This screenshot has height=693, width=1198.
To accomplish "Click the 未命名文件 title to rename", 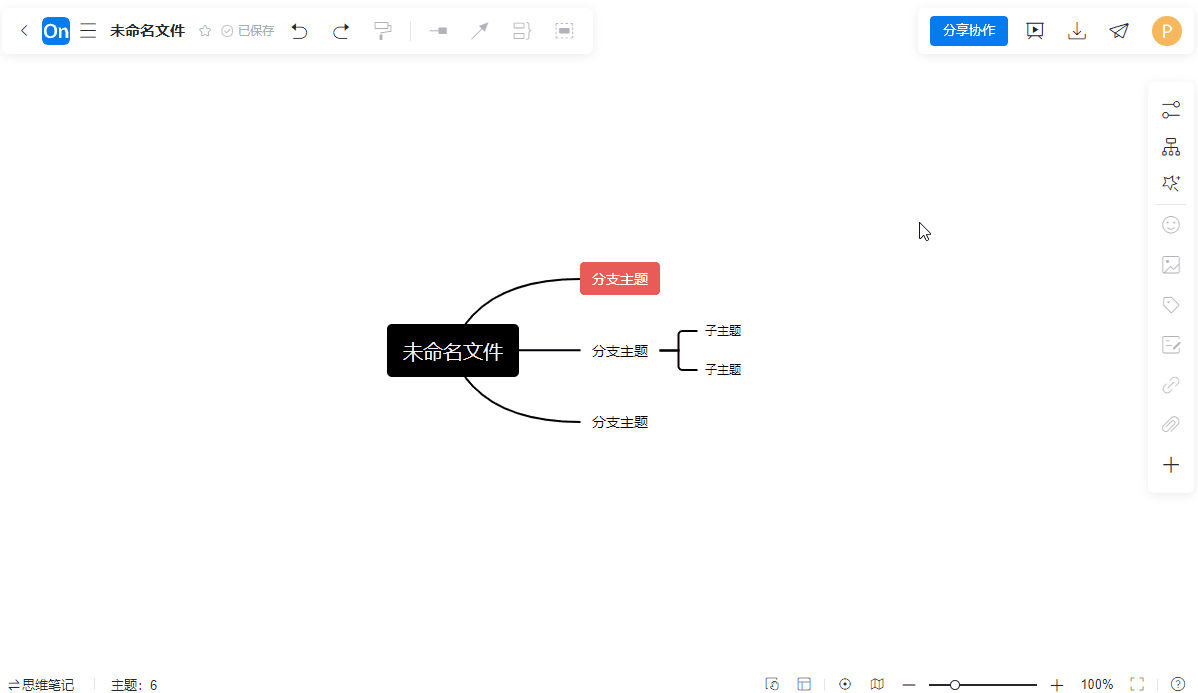I will click(x=147, y=31).
